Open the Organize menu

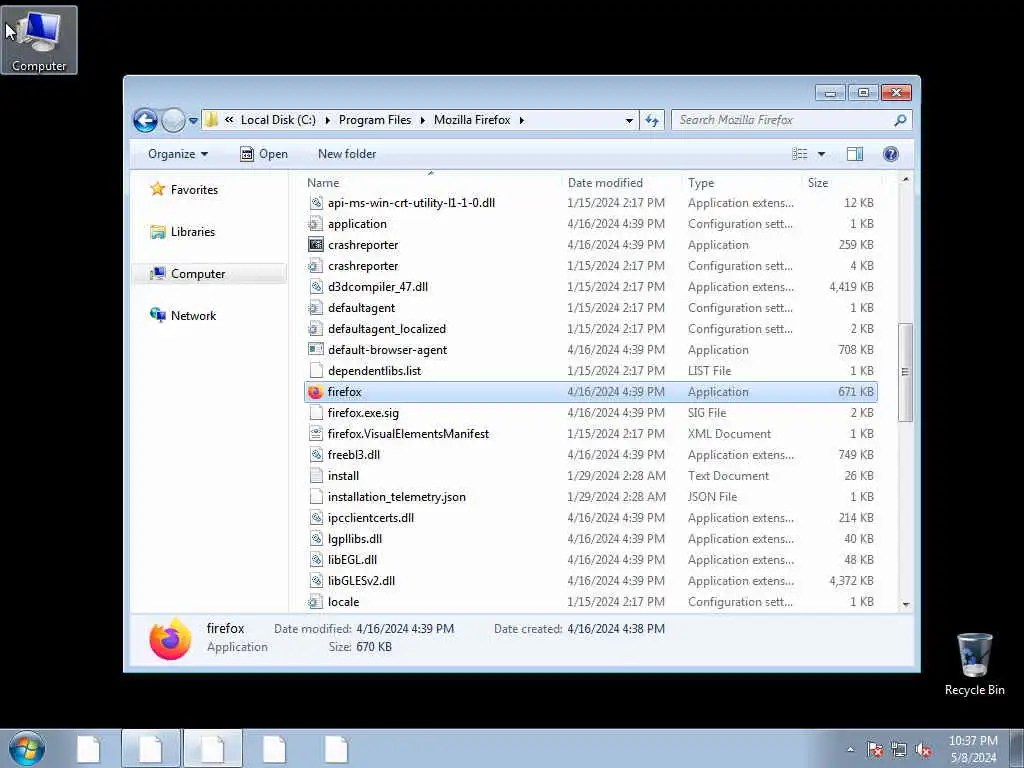point(178,154)
